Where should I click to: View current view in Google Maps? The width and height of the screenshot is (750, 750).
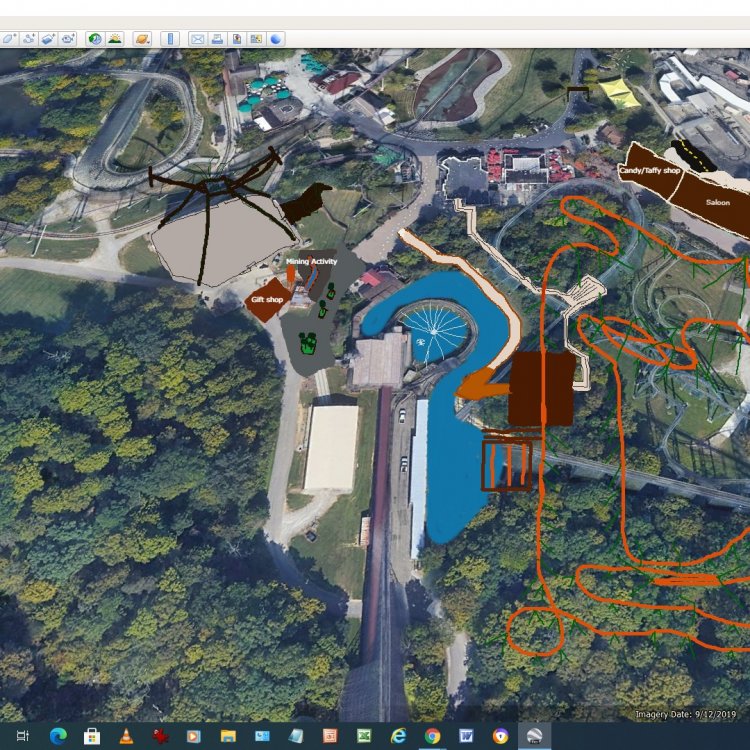pyautogui.click(x=256, y=39)
